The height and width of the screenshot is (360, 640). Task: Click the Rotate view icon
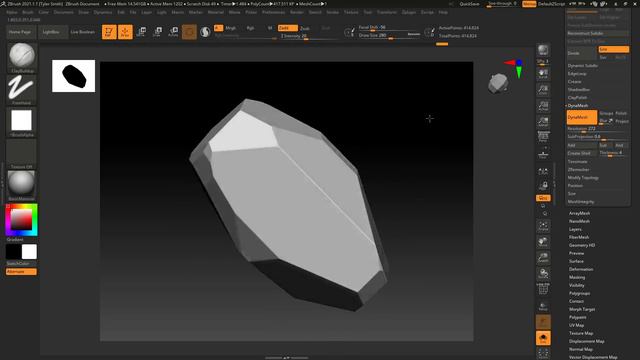point(543,274)
